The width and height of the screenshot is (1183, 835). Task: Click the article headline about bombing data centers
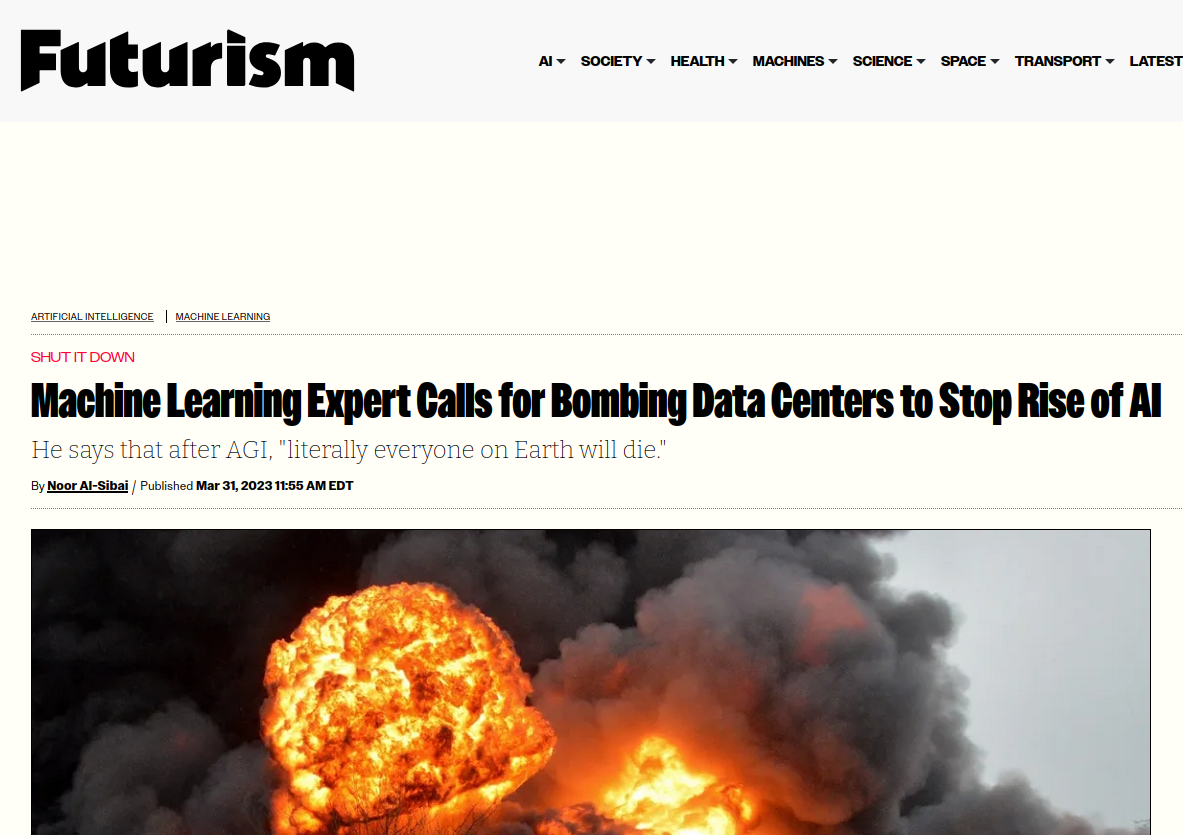coord(596,402)
